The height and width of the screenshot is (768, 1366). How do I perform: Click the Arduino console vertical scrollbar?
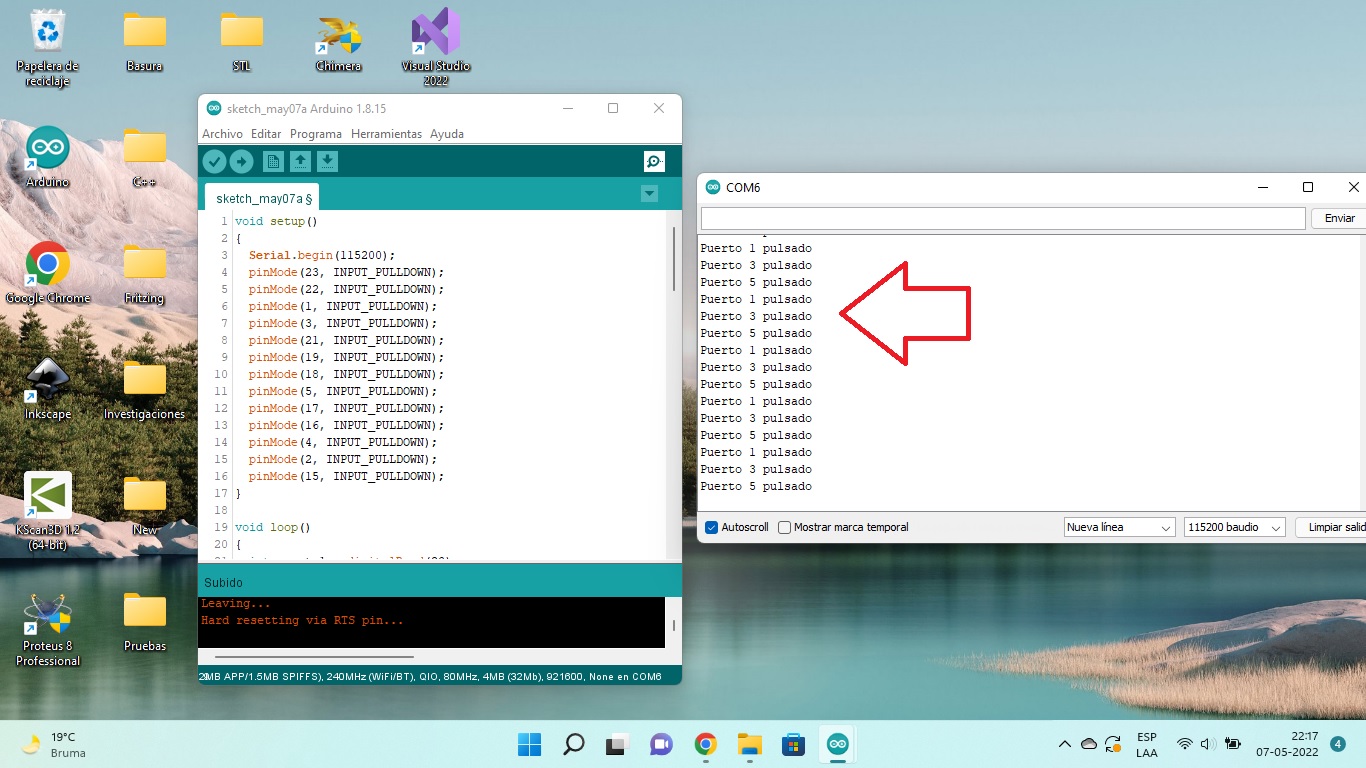pyautogui.click(x=673, y=624)
